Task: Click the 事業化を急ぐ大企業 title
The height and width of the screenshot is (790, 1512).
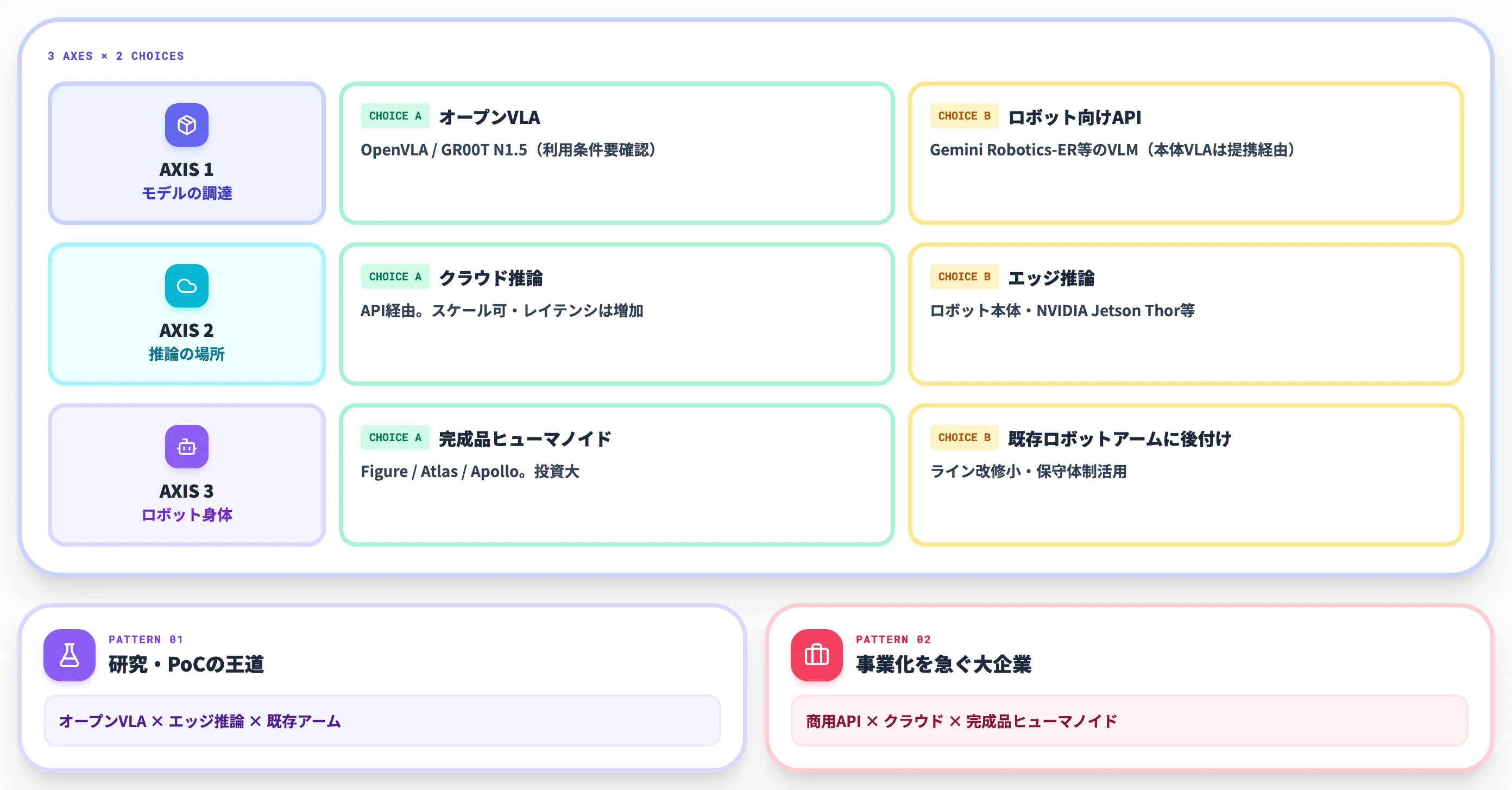Action: tap(944, 665)
